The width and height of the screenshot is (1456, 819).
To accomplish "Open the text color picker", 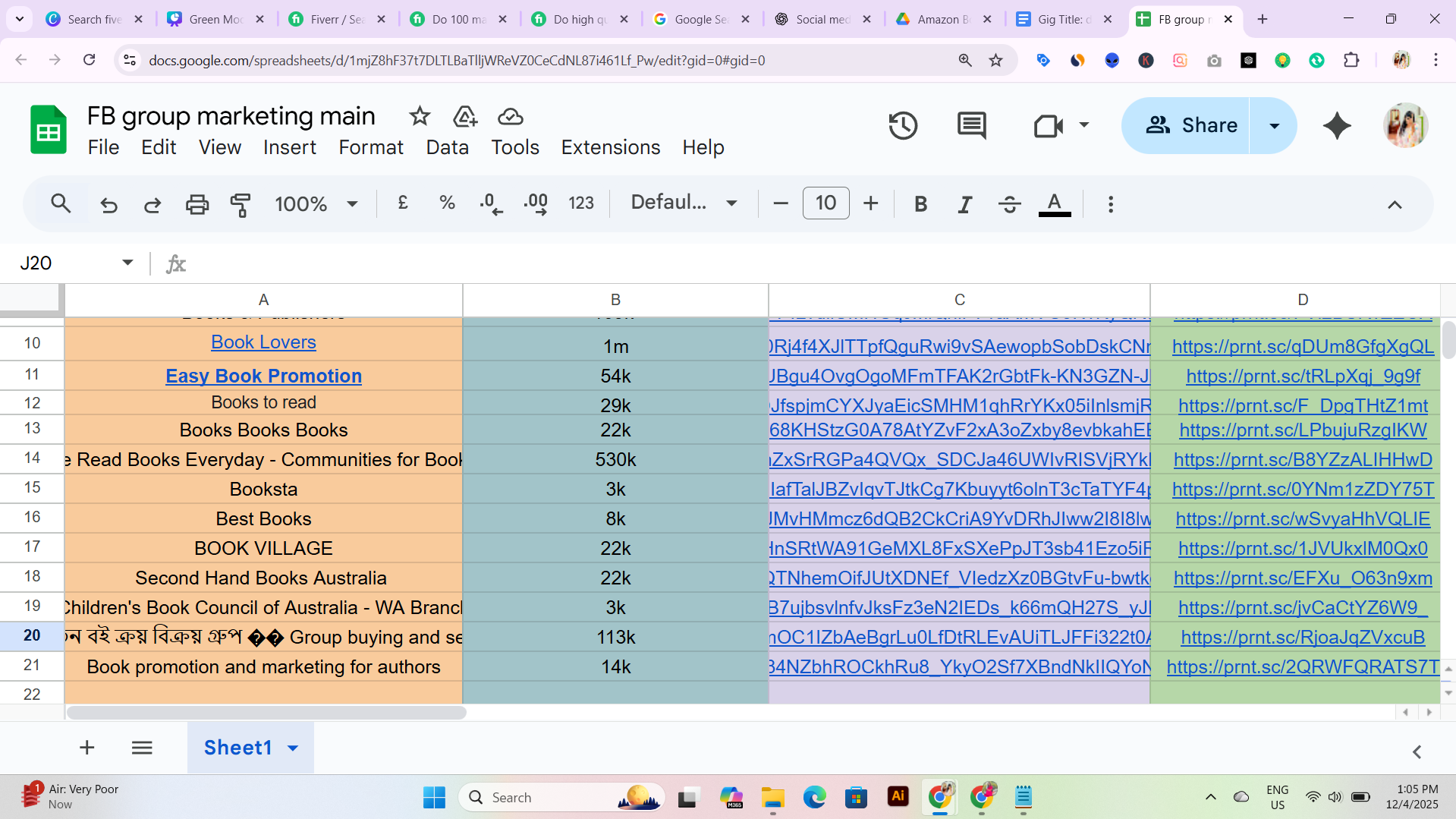I will [x=1054, y=204].
